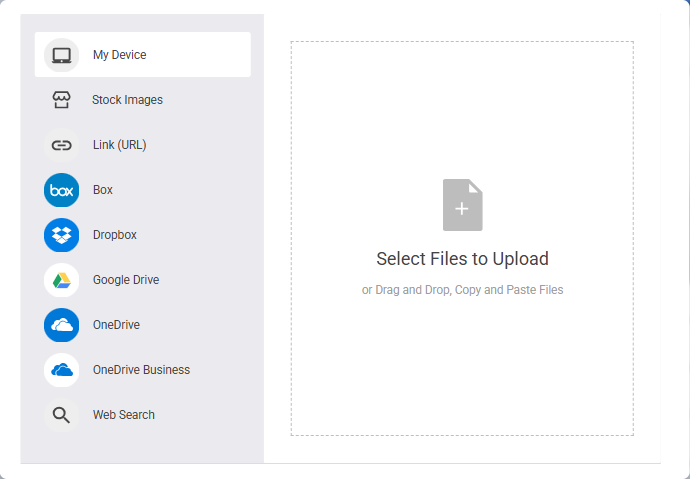Screen dimensions: 690x479
Task: Click the Select Files to Upload text
Action: click(x=462, y=259)
